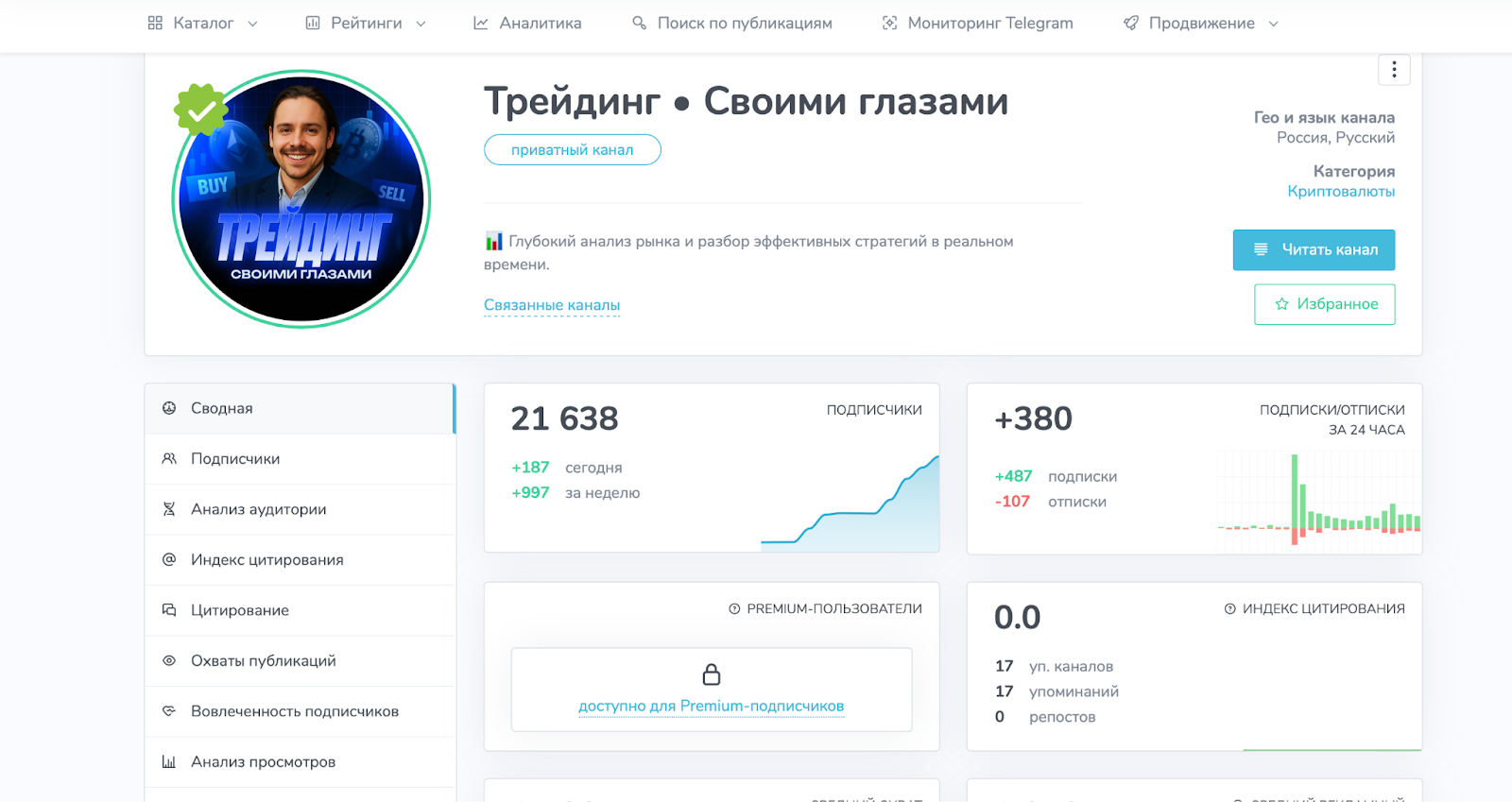Image resolution: width=1512 pixels, height=802 pixels.
Task: Click the +380 net change value
Action: tap(1033, 418)
